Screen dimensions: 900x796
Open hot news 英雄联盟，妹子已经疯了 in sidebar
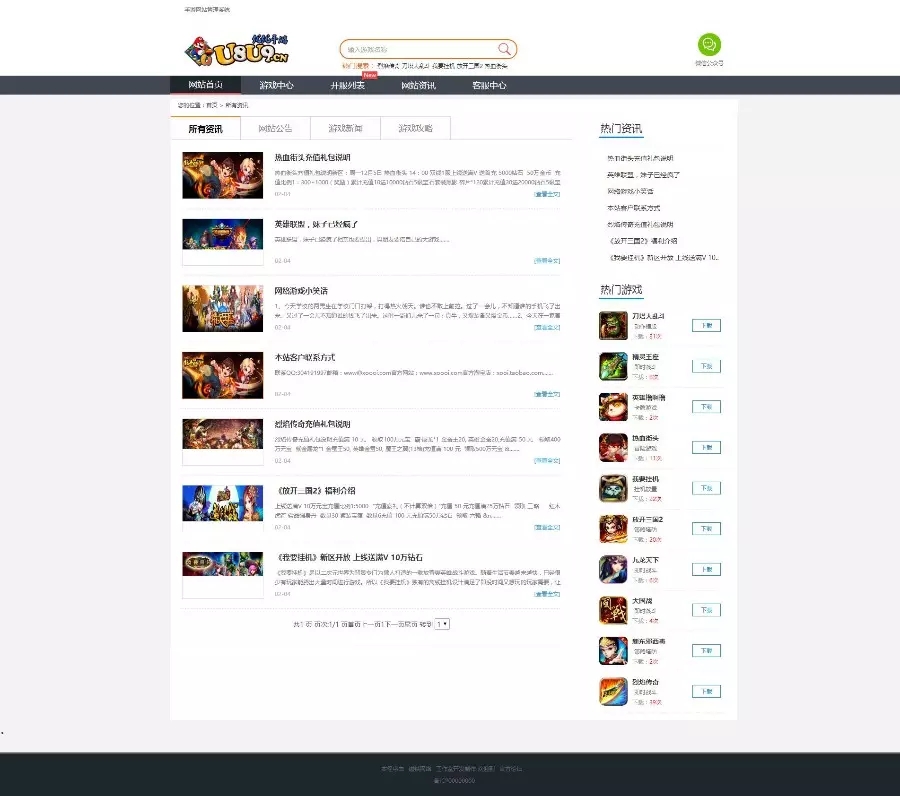tap(643, 174)
